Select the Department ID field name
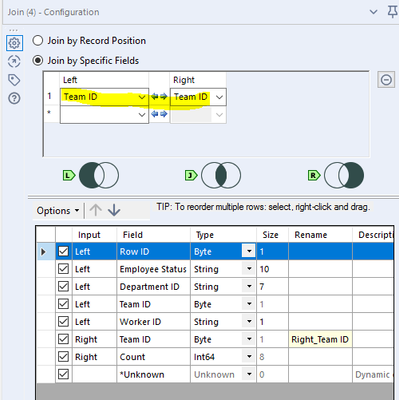This screenshot has height=400, width=399. pyautogui.click(x=149, y=287)
